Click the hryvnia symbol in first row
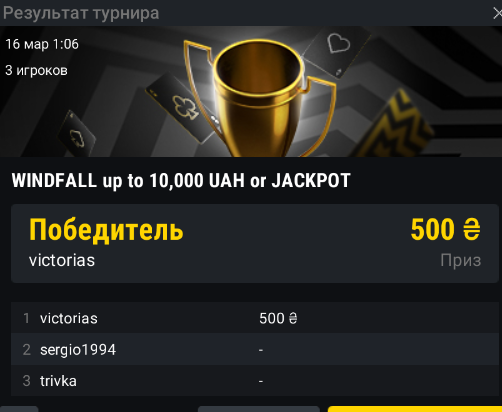 (293, 318)
